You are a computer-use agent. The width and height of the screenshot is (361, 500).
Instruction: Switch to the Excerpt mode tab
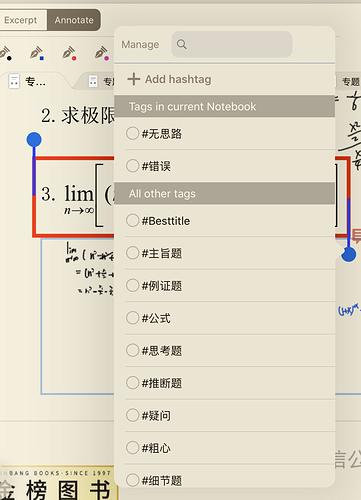[21, 20]
